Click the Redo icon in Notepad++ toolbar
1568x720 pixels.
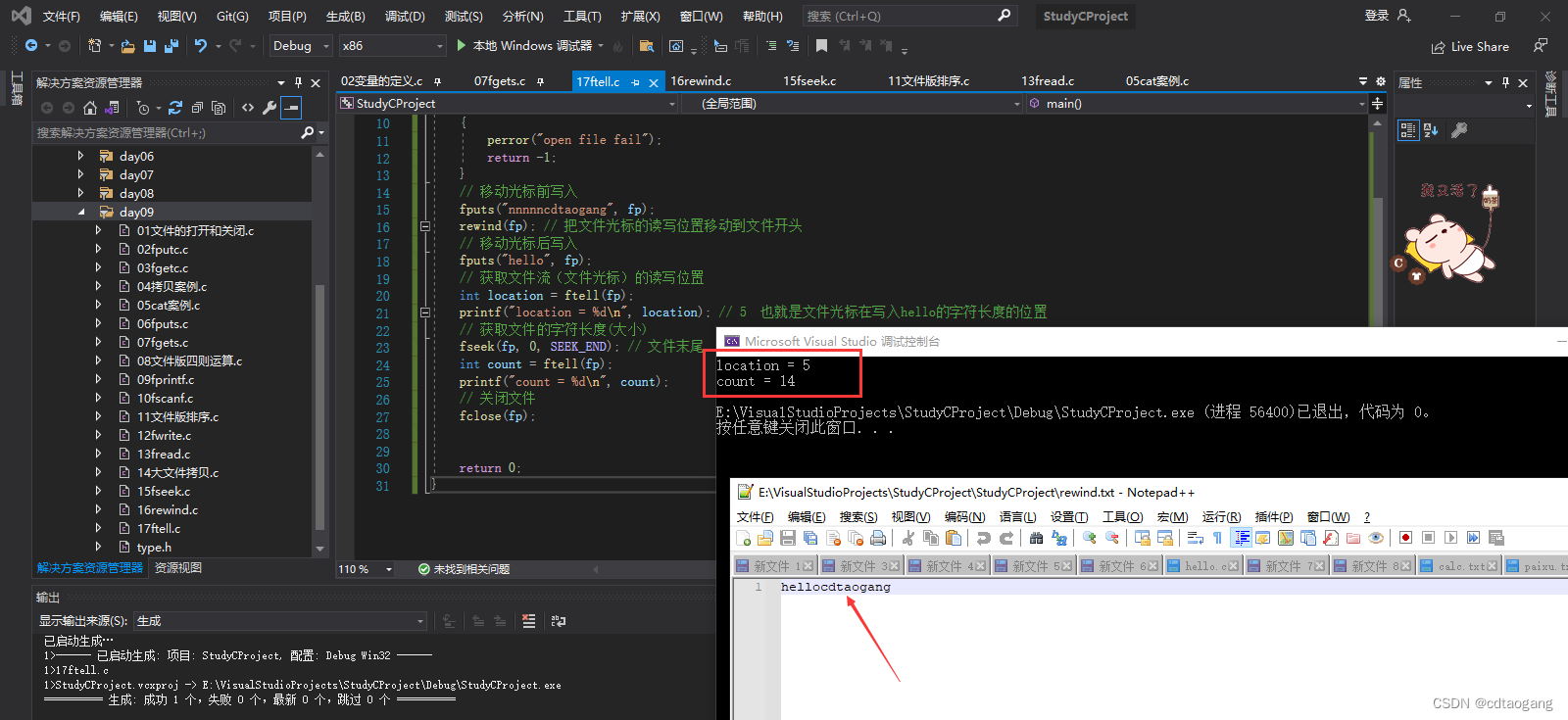(x=1005, y=538)
